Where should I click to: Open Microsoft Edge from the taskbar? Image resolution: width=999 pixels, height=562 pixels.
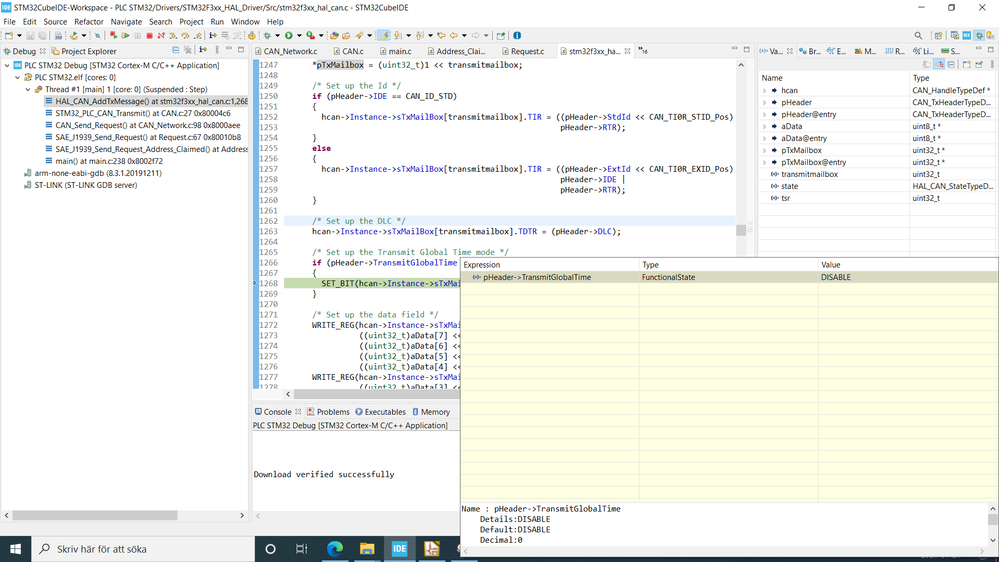[335, 549]
